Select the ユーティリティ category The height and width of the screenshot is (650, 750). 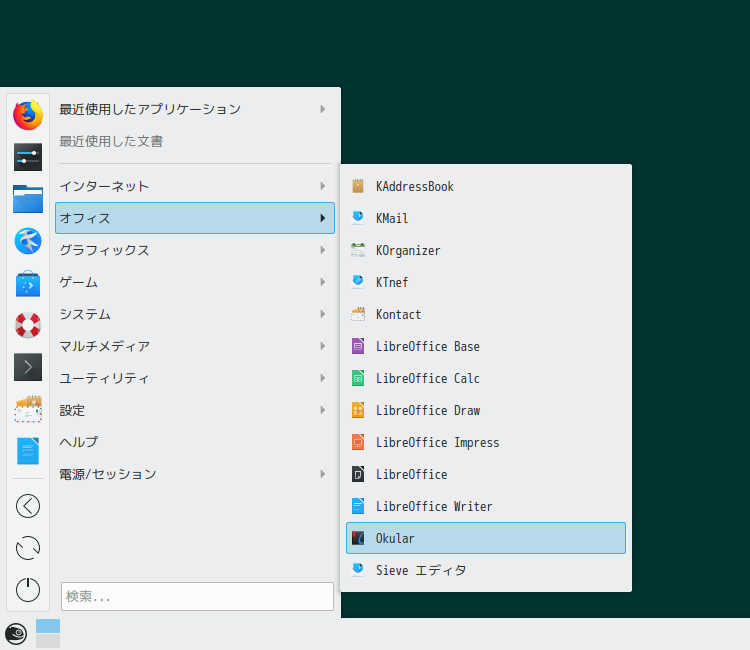coord(195,378)
